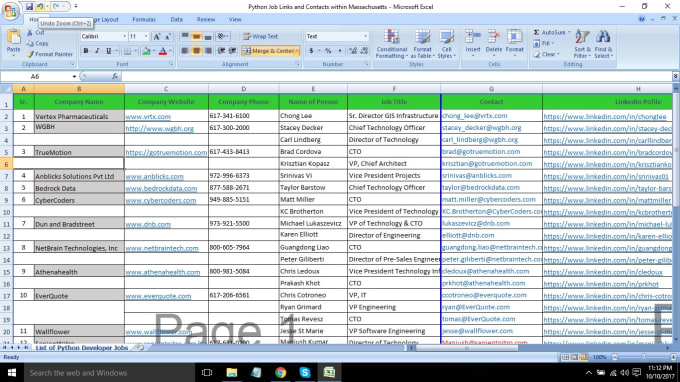
Task: Toggle Center horizontal alignment
Action: (x=196, y=51)
